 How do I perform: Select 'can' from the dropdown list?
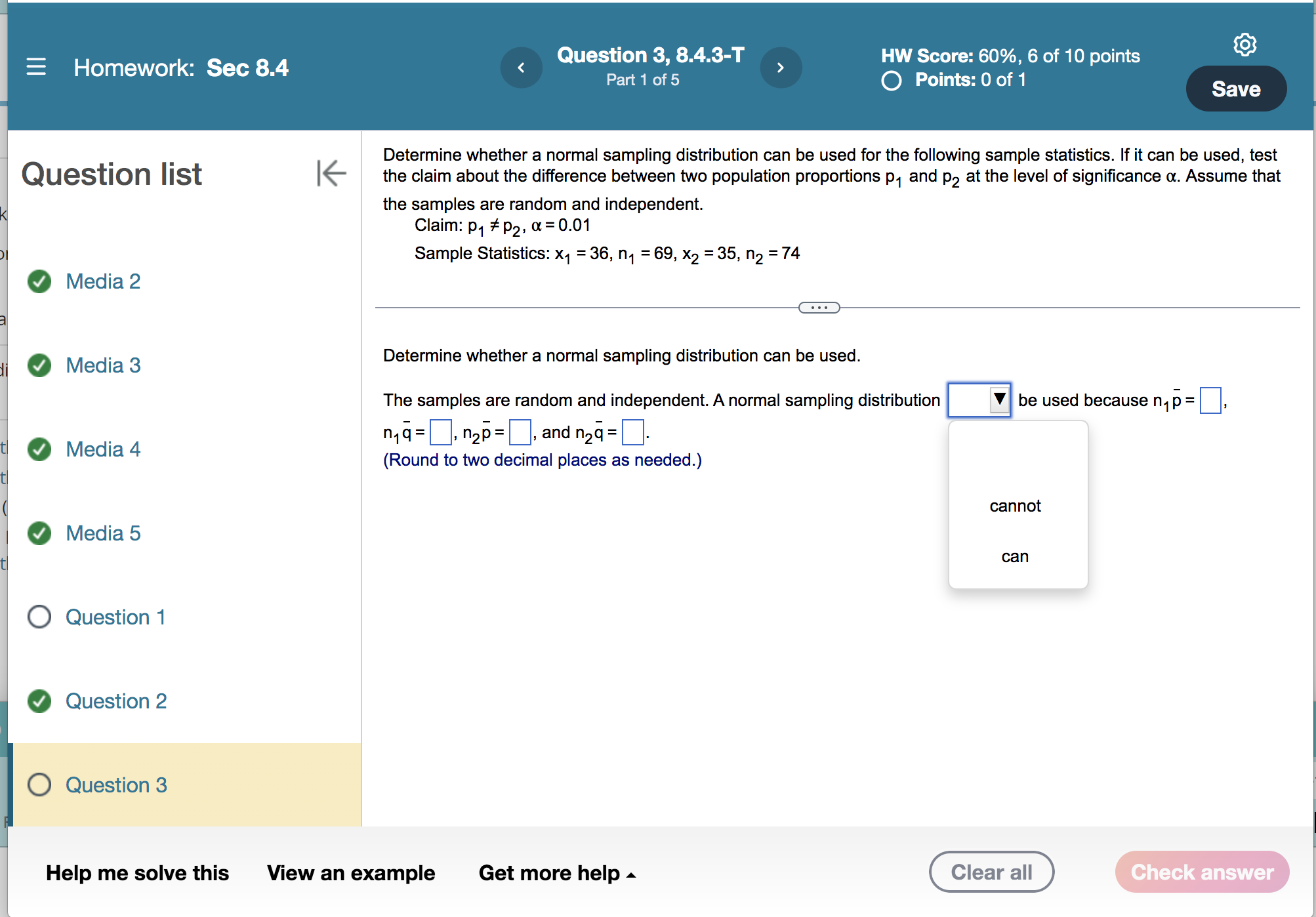(x=1015, y=557)
